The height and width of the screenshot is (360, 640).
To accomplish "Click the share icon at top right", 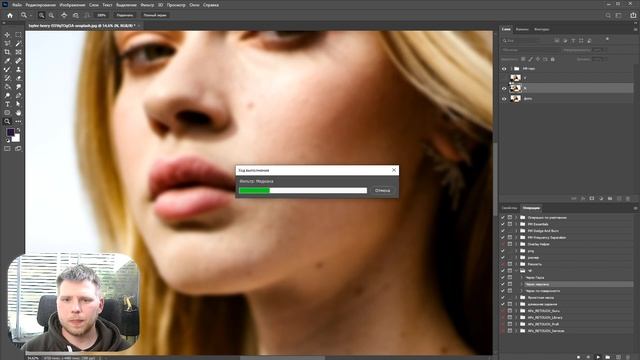I will pyautogui.click(x=633, y=15).
